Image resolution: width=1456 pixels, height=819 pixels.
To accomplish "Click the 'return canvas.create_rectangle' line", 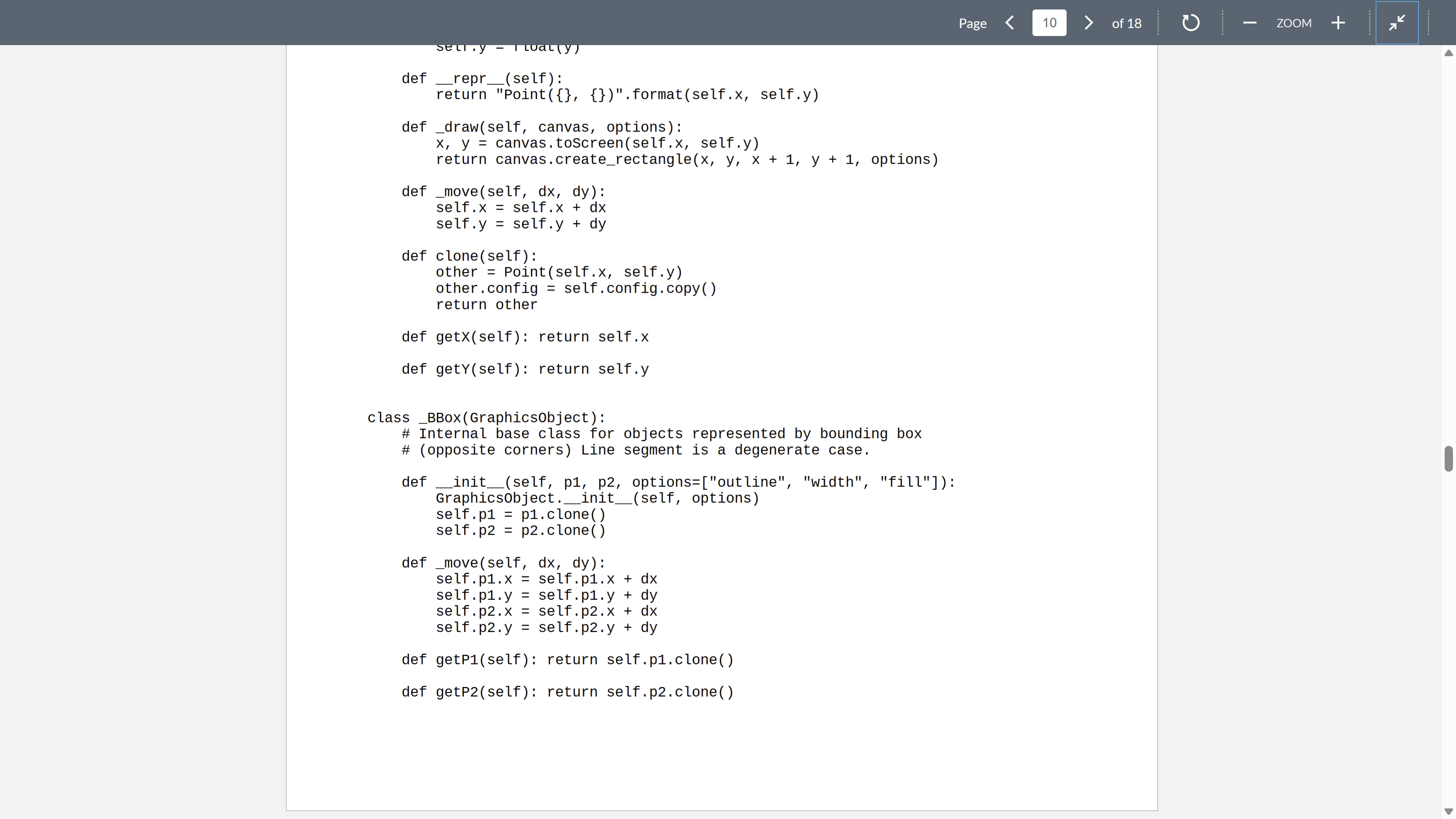I will point(686,159).
